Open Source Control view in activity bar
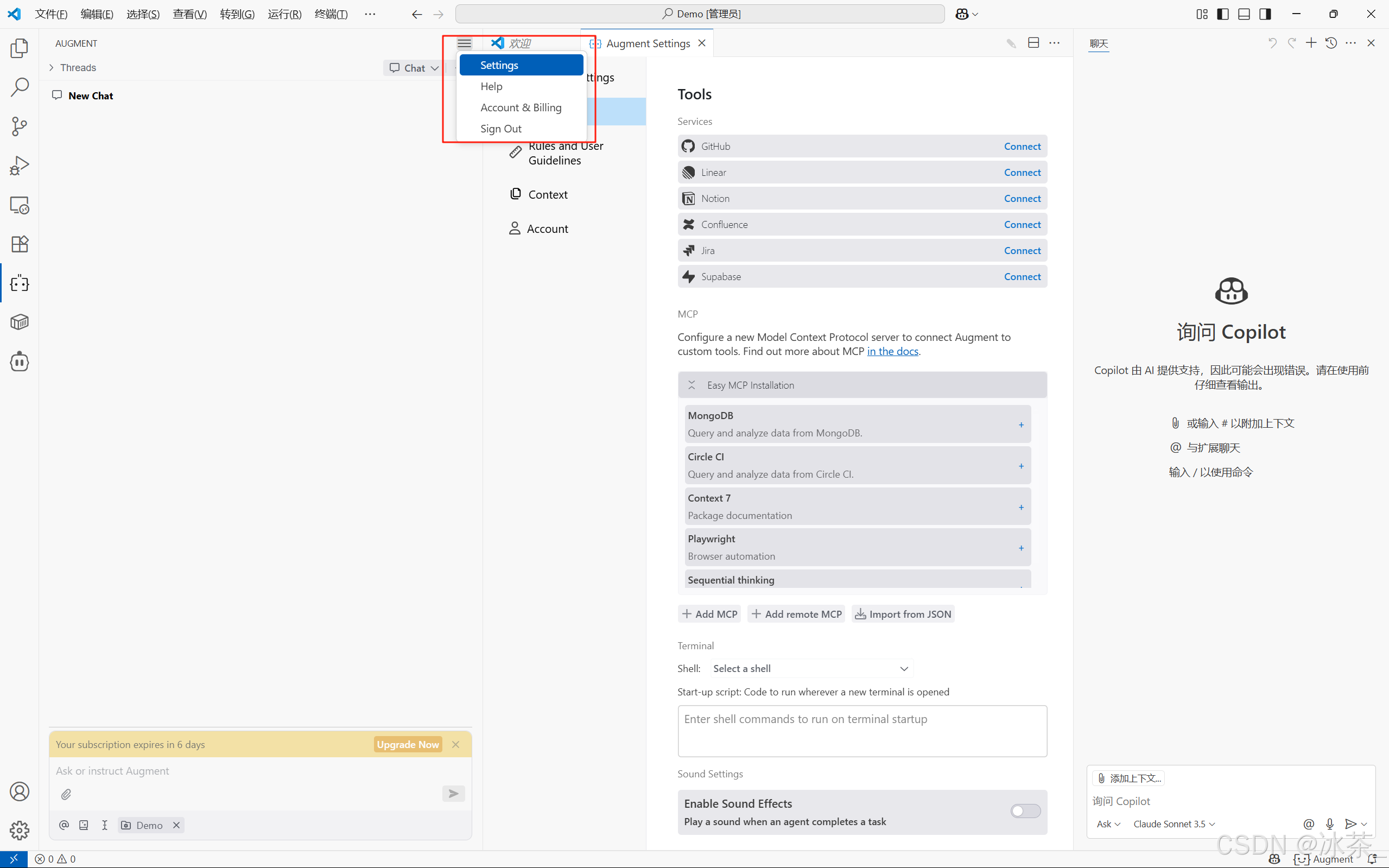Viewport: 1389px width, 868px height. pos(20,126)
